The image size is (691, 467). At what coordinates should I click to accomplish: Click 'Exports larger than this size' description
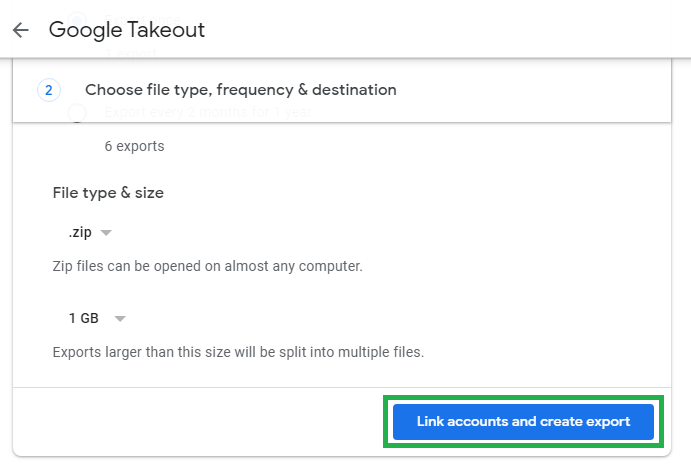(238, 352)
